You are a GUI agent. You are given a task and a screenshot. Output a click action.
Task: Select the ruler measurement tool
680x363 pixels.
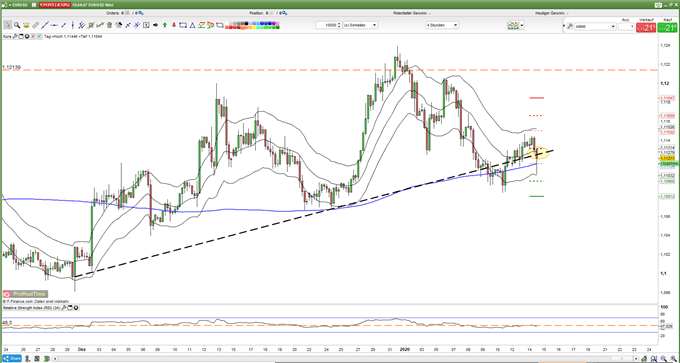pyautogui.click(x=36, y=25)
